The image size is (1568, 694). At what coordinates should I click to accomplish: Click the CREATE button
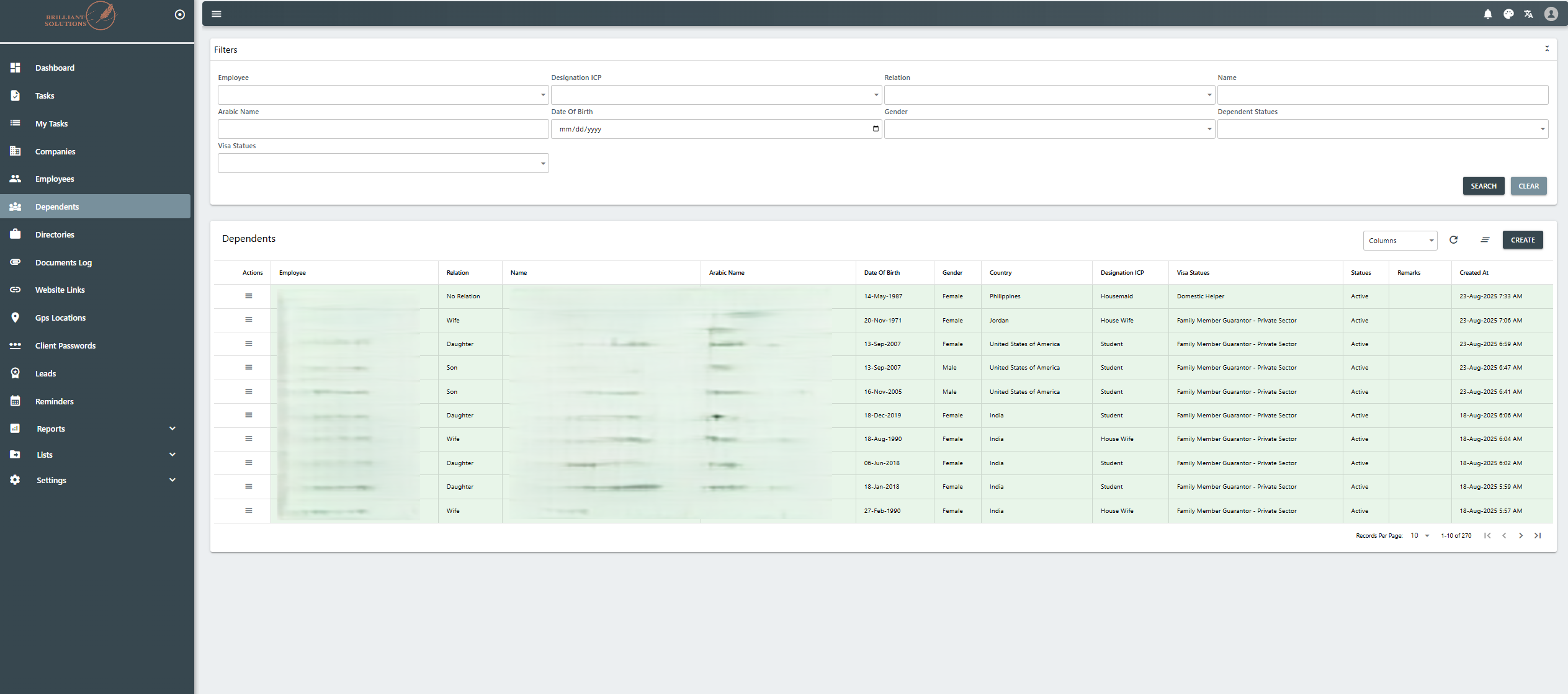[1522, 240]
